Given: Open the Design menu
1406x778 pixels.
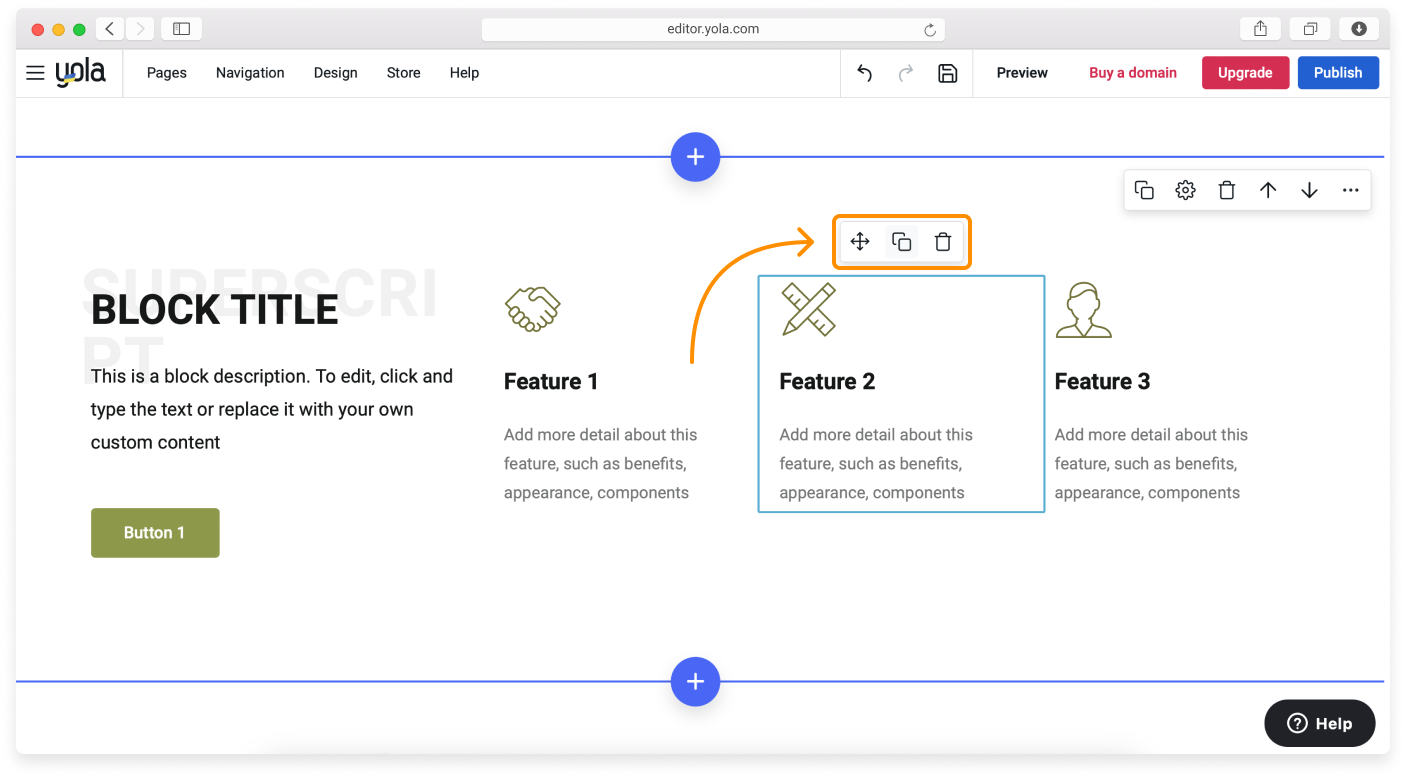Looking at the screenshot, I should (335, 73).
